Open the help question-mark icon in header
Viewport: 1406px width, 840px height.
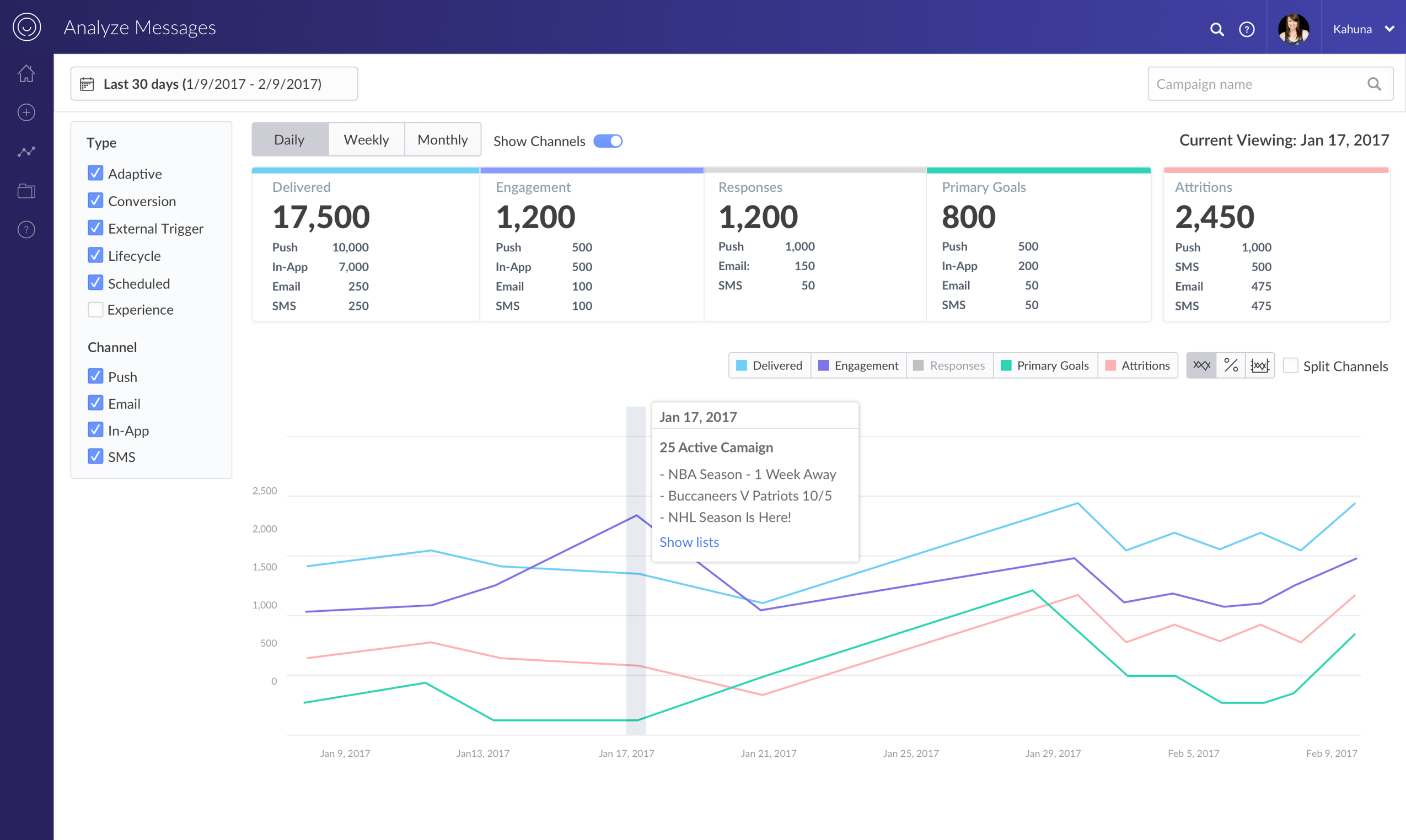tap(1246, 29)
